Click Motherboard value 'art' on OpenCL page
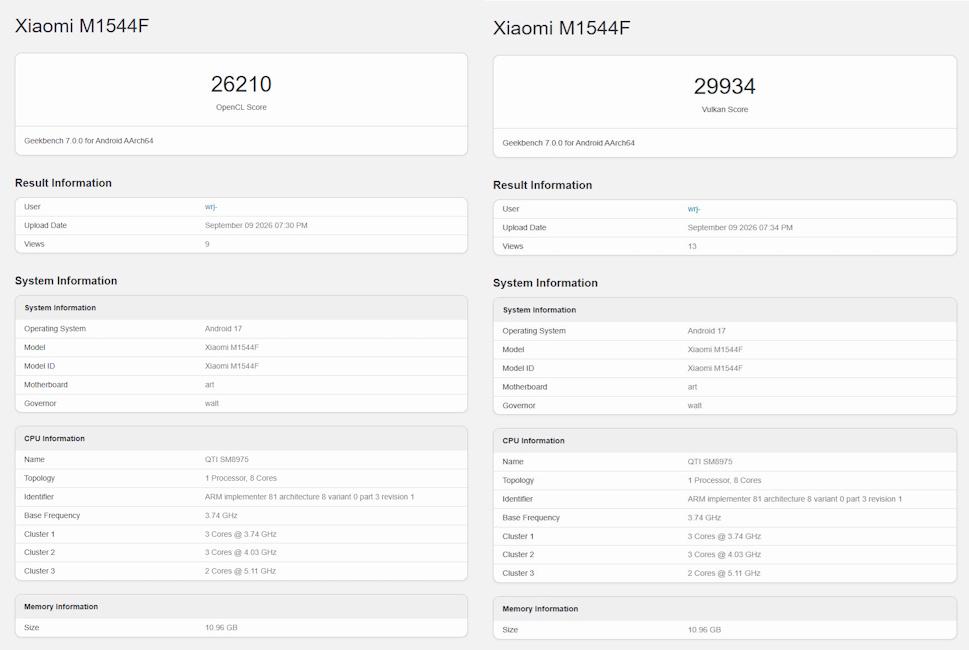 tap(209, 385)
